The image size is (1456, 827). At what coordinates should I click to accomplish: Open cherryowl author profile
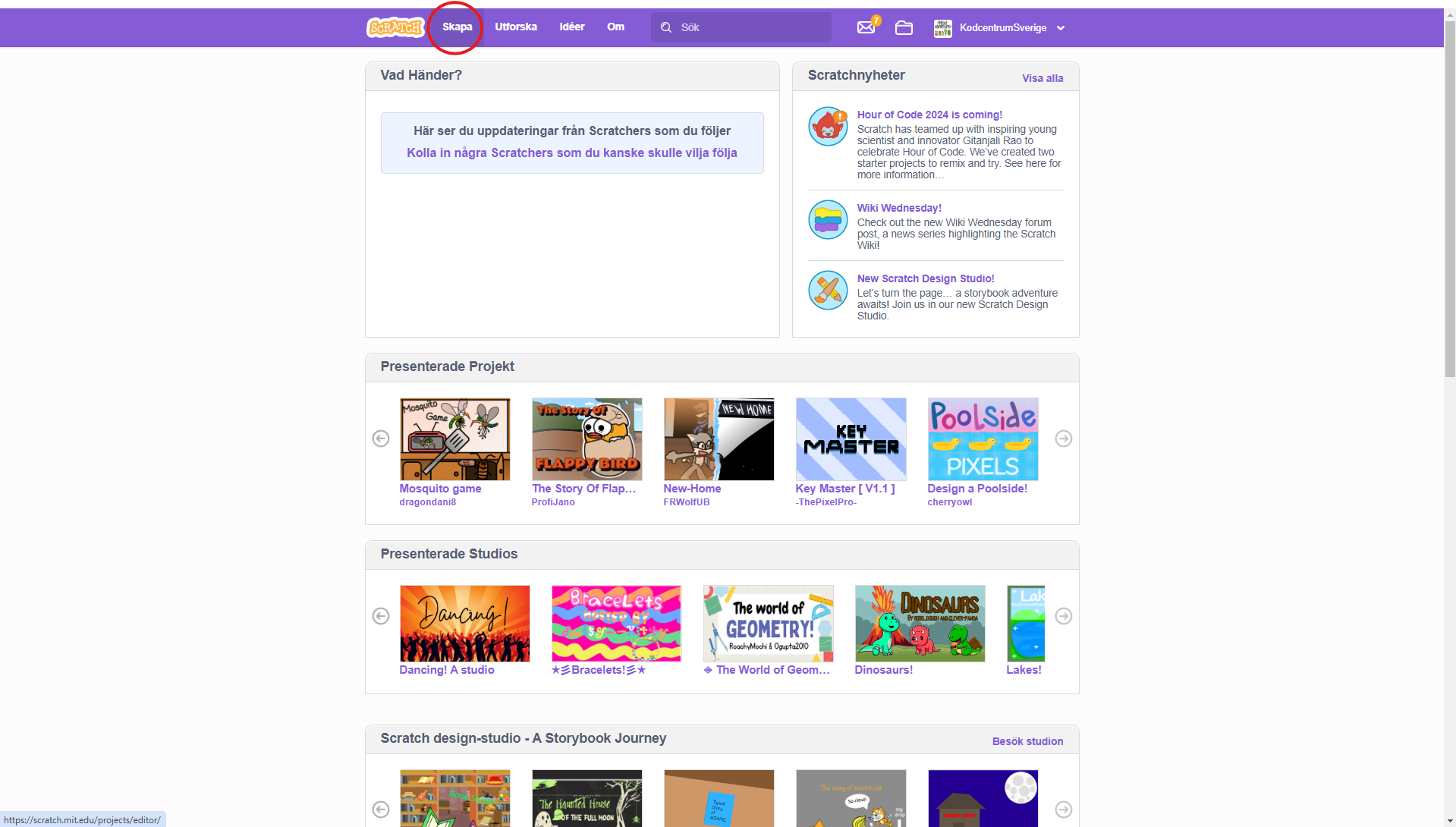pyautogui.click(x=949, y=502)
